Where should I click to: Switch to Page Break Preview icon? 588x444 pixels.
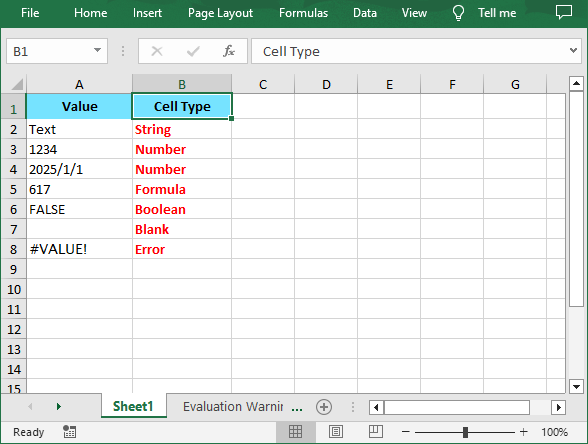pyautogui.click(x=375, y=432)
